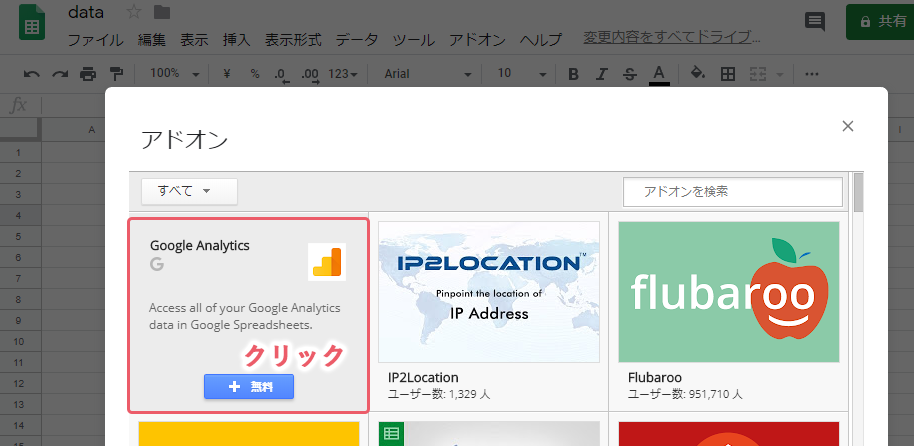Open the ファイル menu

pos(96,40)
